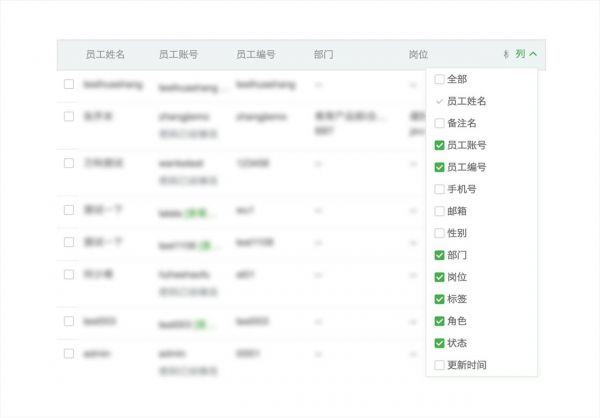Hide the 标签 column via its checkbox

(440, 299)
